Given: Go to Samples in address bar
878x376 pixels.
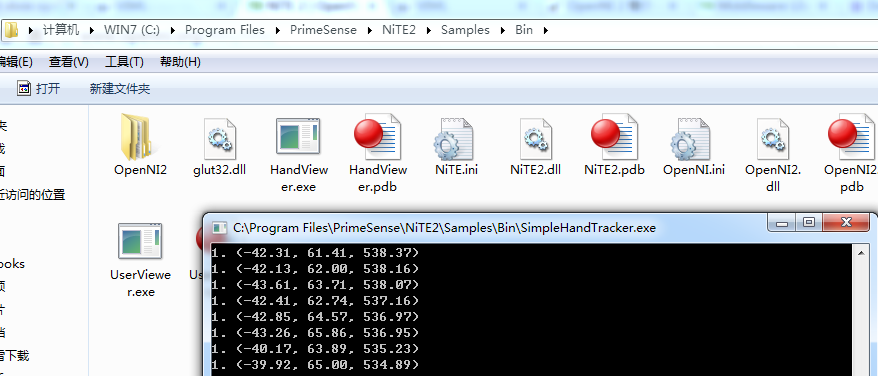Looking at the screenshot, I should 465,30.
